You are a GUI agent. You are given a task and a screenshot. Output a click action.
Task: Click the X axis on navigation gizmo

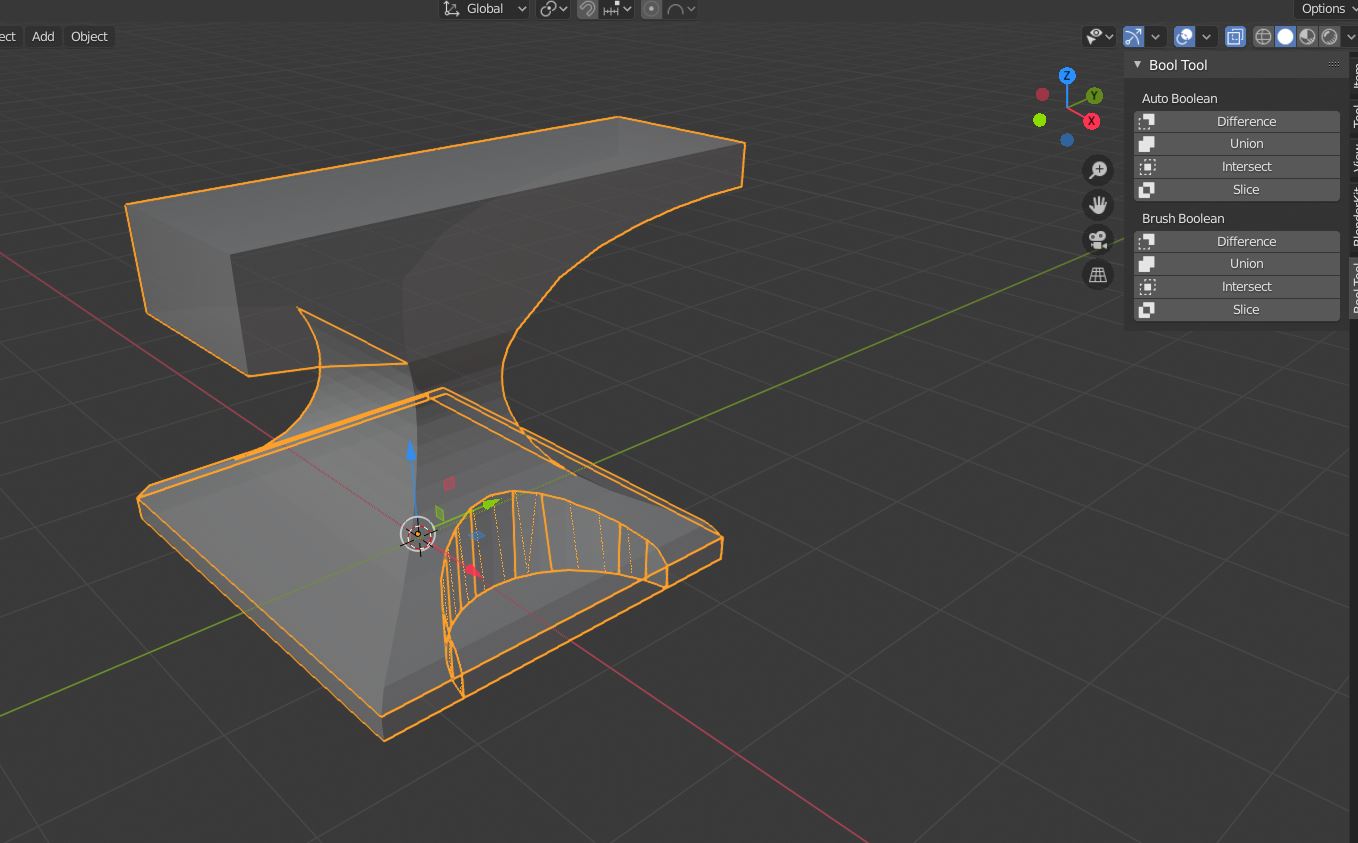1091,121
